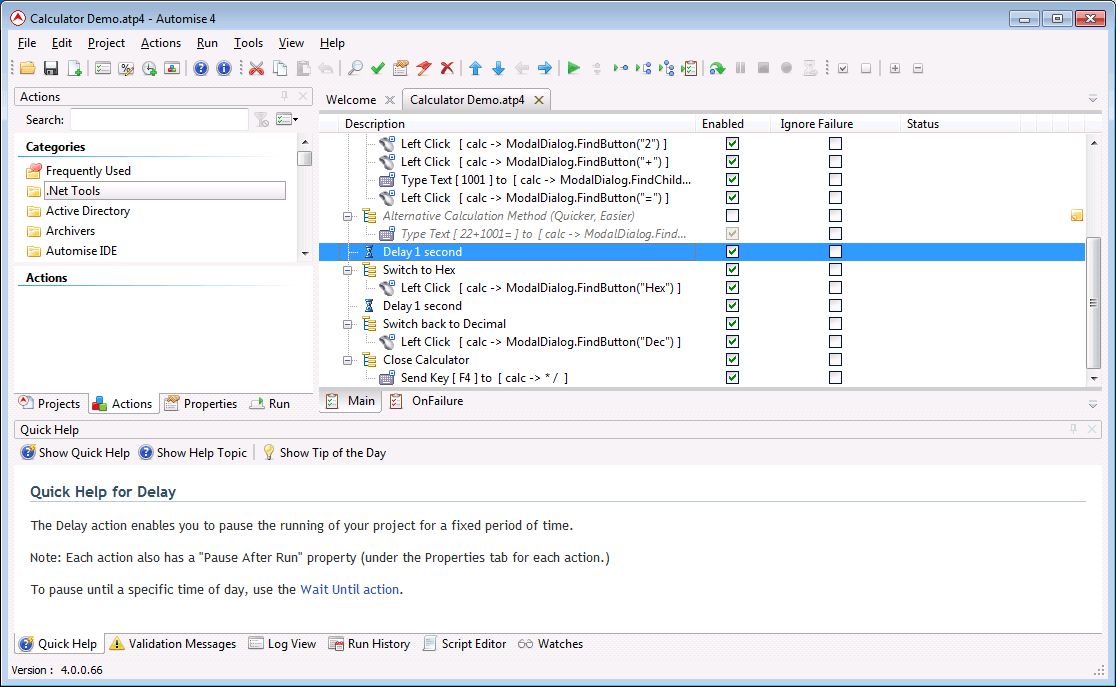Enable the Alternative Calculation Method step

732,215
